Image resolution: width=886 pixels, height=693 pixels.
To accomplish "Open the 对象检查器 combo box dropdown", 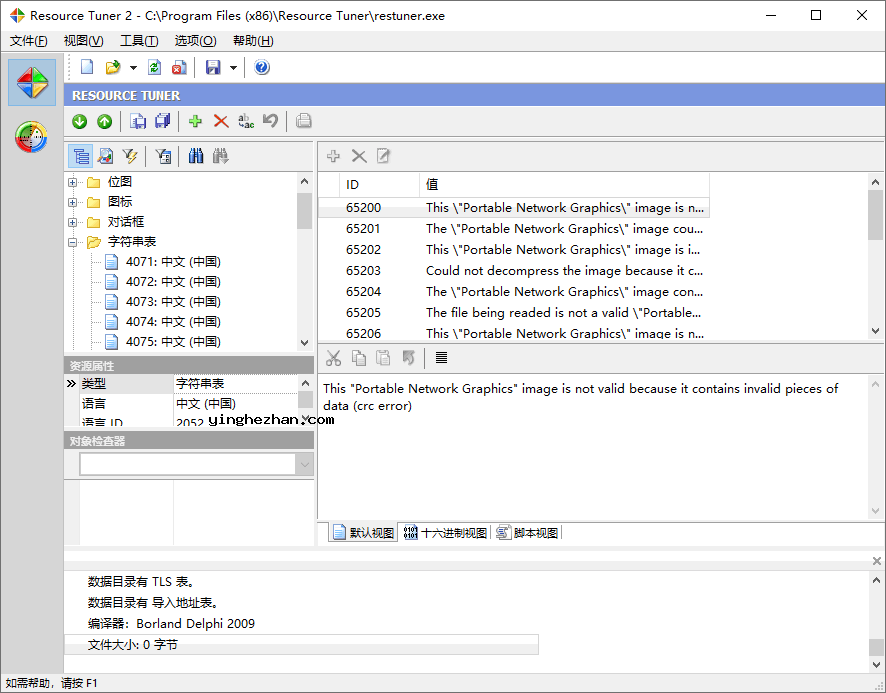I will (305, 465).
